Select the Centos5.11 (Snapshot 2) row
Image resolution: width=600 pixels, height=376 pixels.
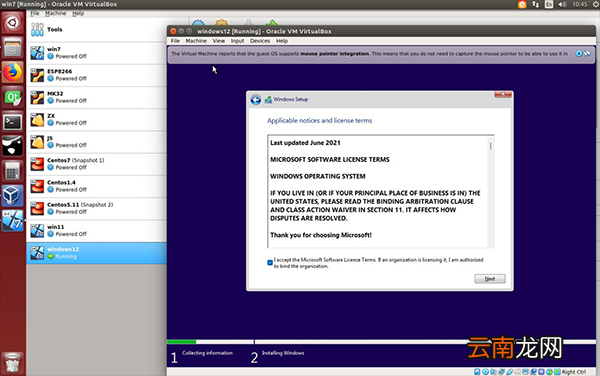tap(97, 208)
